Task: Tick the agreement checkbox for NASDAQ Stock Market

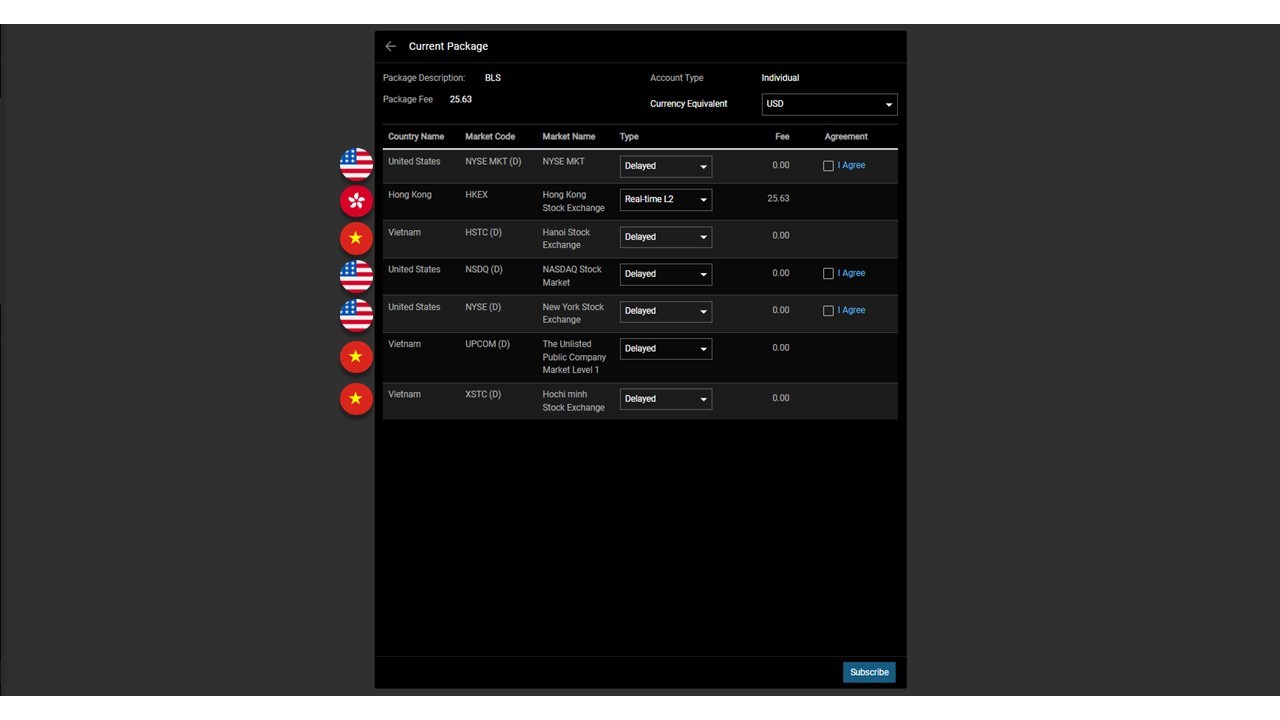Action: pos(828,274)
